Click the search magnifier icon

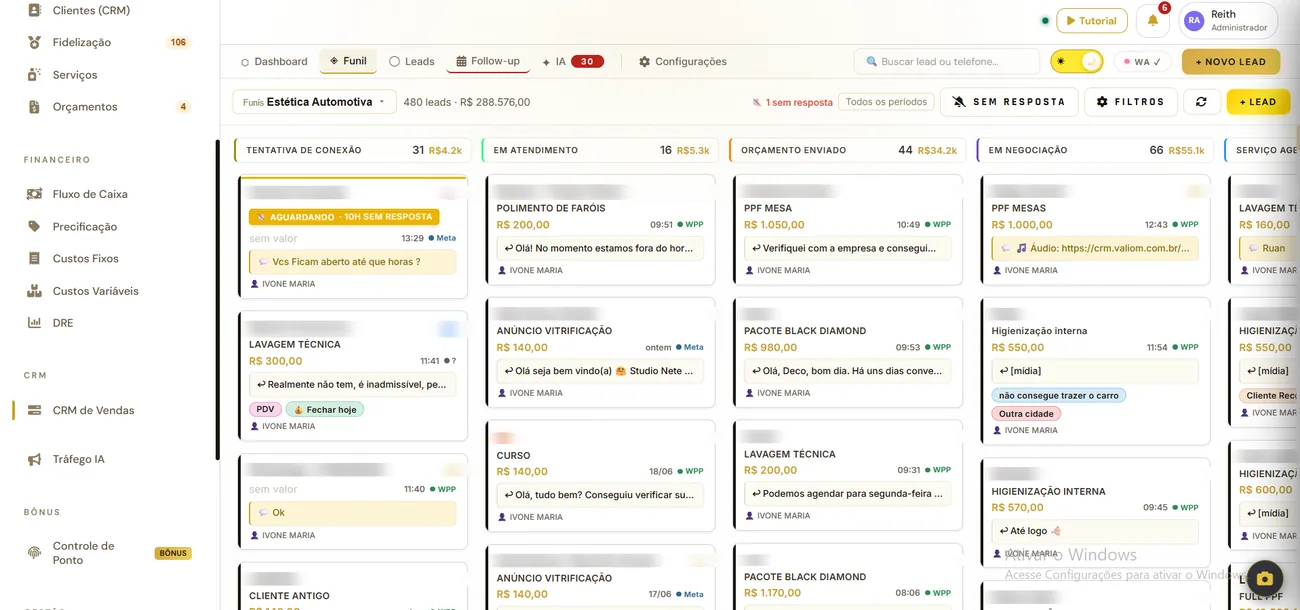click(x=871, y=61)
